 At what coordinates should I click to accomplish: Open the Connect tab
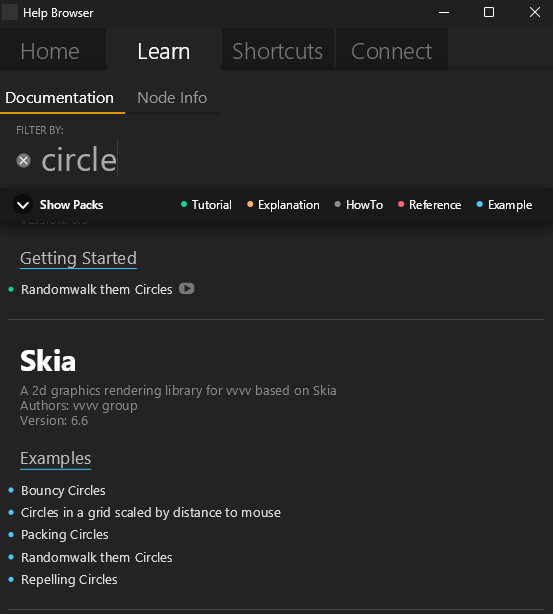coord(392,51)
